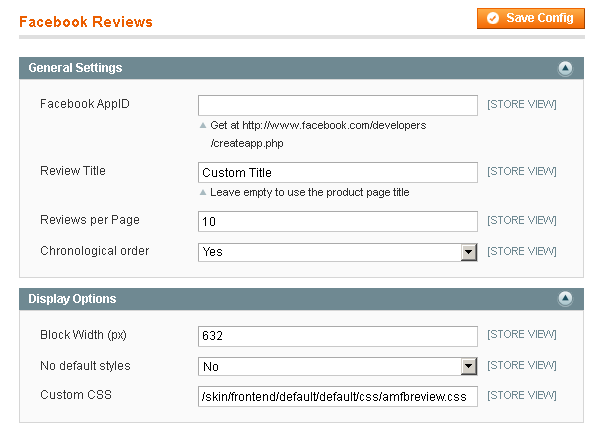
Task: Collapse General Settings with the arrow icon
Action: pos(565,68)
